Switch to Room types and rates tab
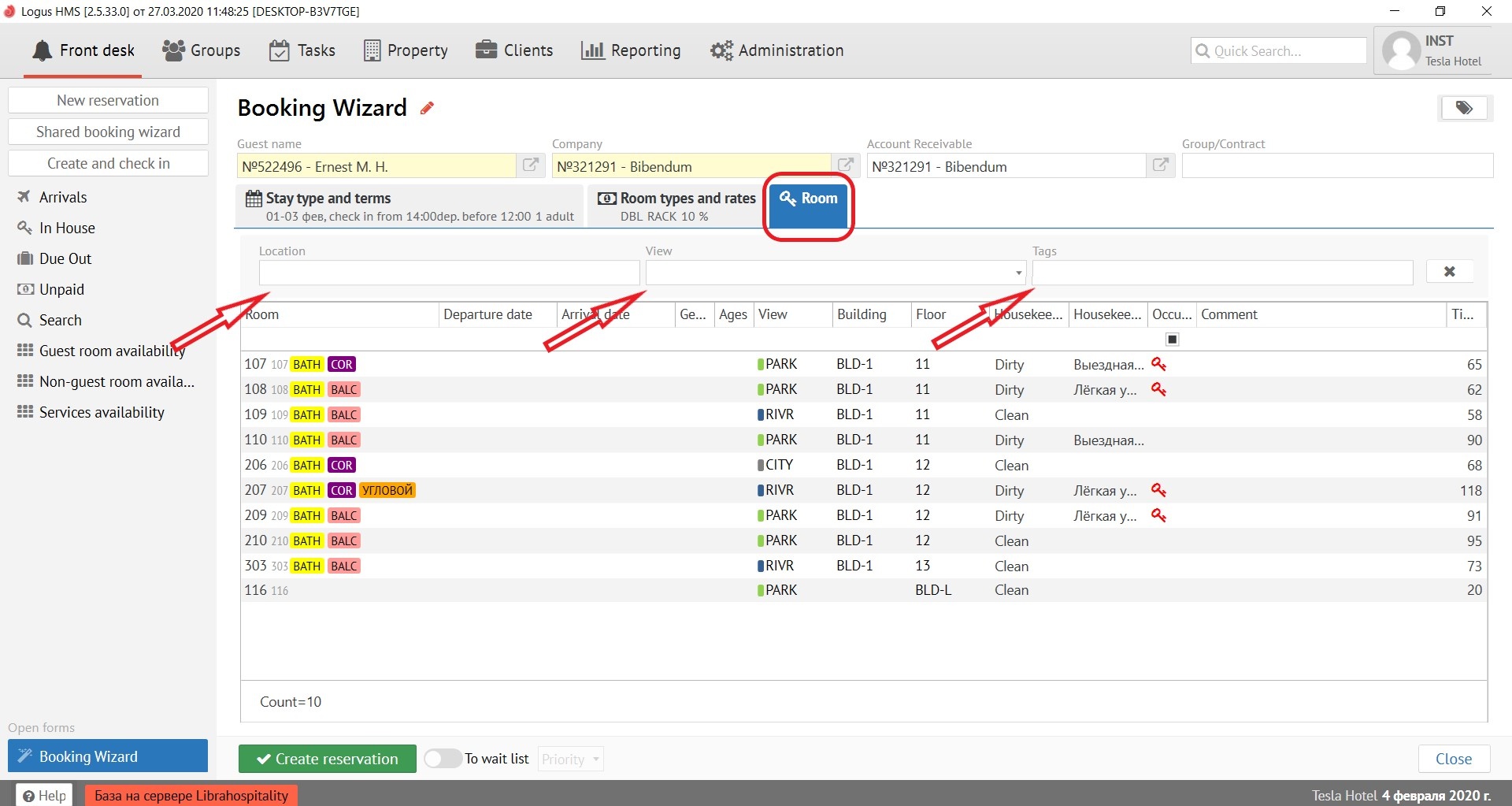Viewport: 1512px width, 806px height. coord(676,206)
